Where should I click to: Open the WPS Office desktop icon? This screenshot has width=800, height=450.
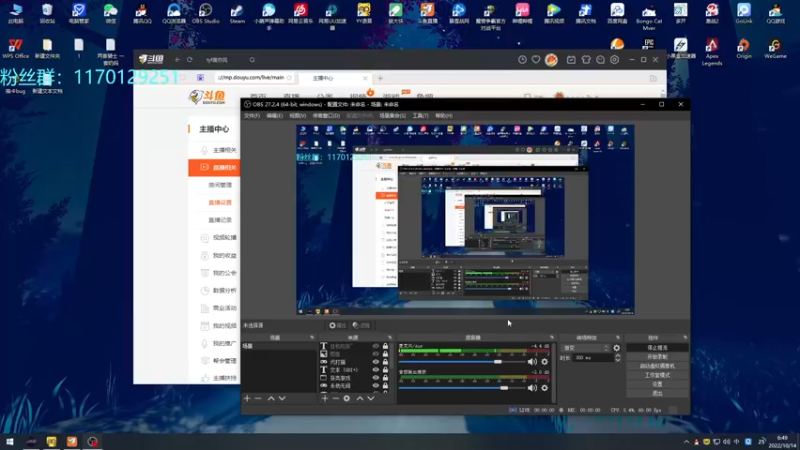15,48
